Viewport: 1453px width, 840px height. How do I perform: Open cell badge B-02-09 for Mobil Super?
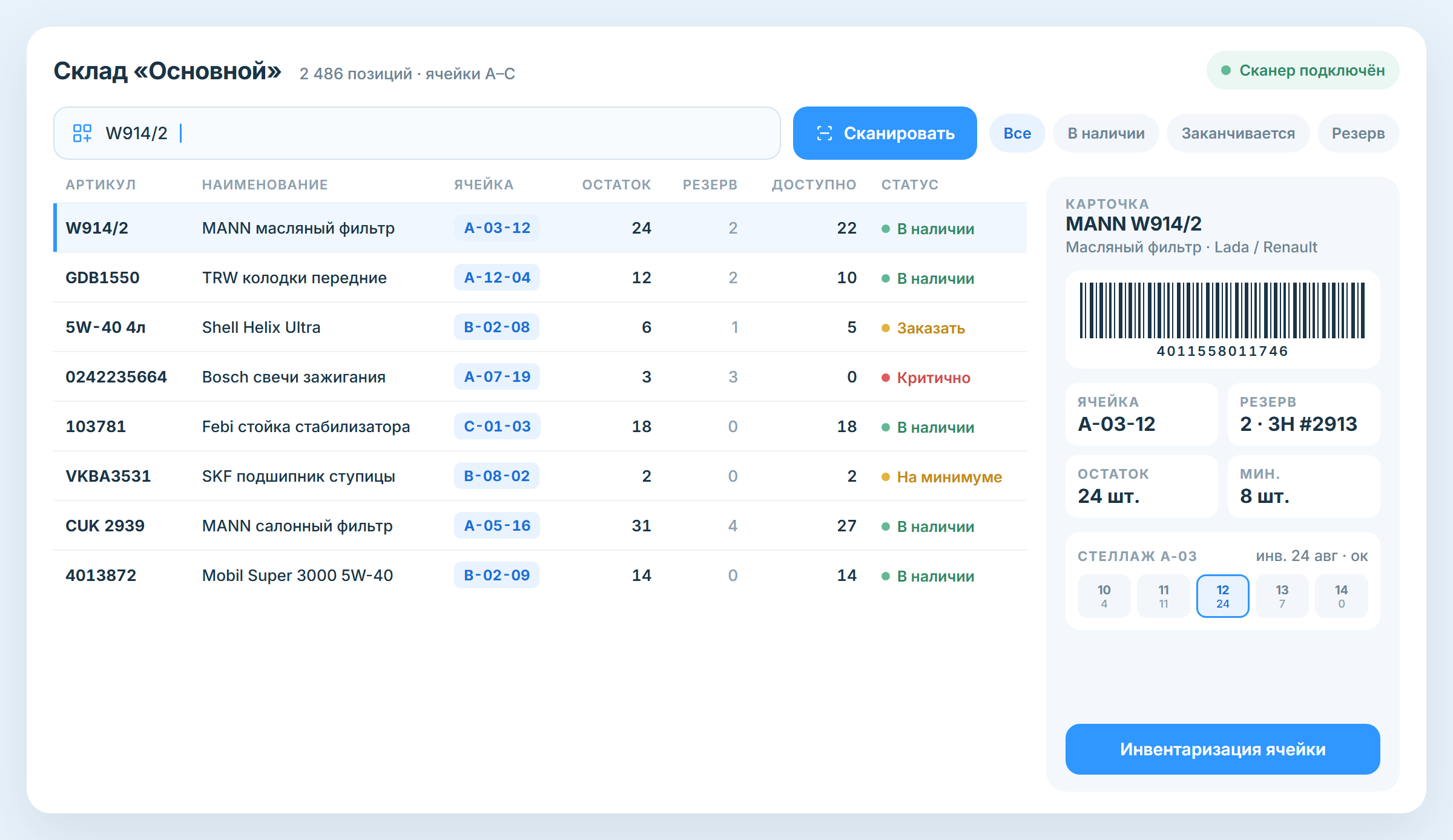click(497, 576)
